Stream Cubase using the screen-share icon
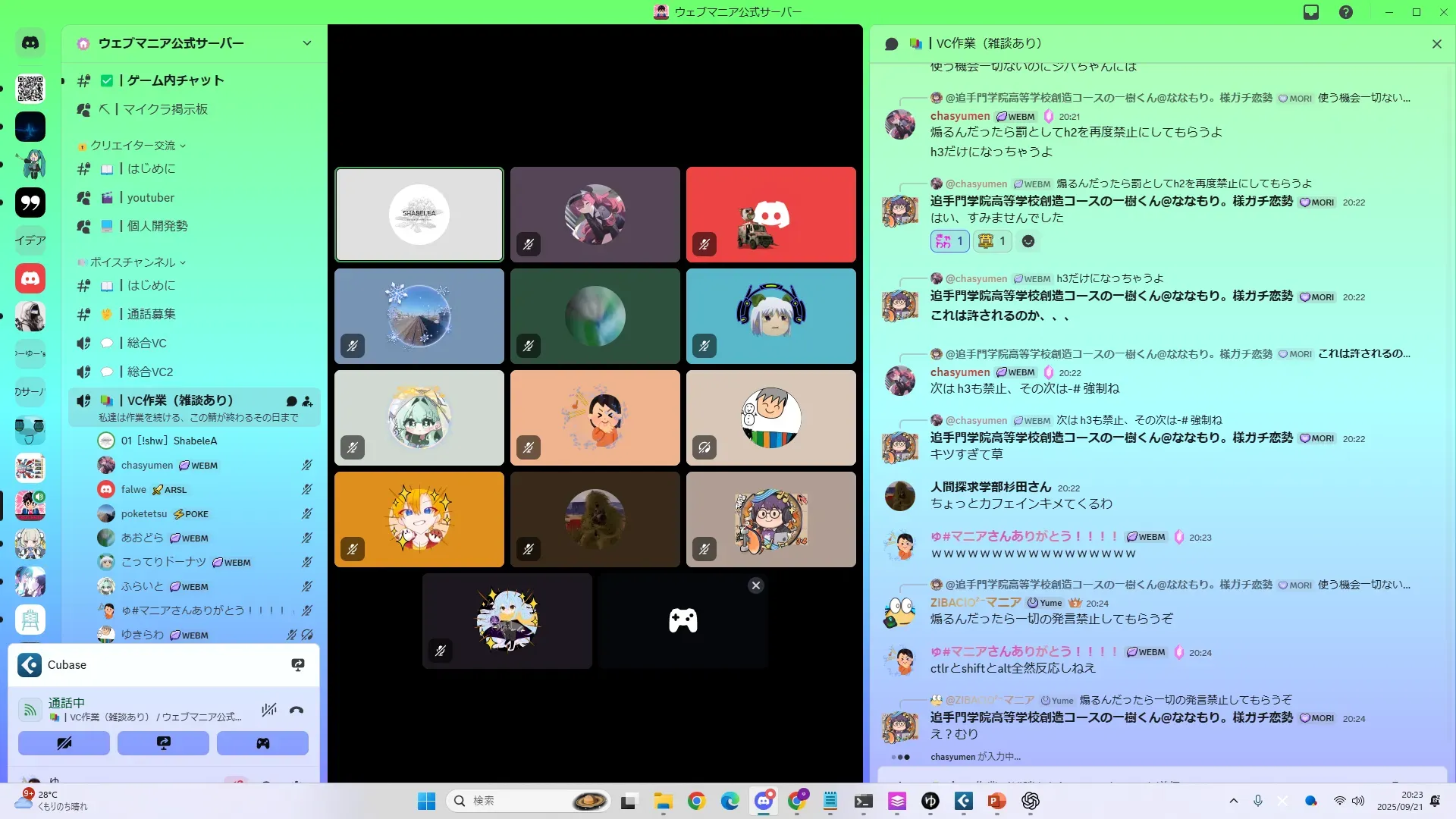This screenshot has height=819, width=1456. click(x=298, y=665)
